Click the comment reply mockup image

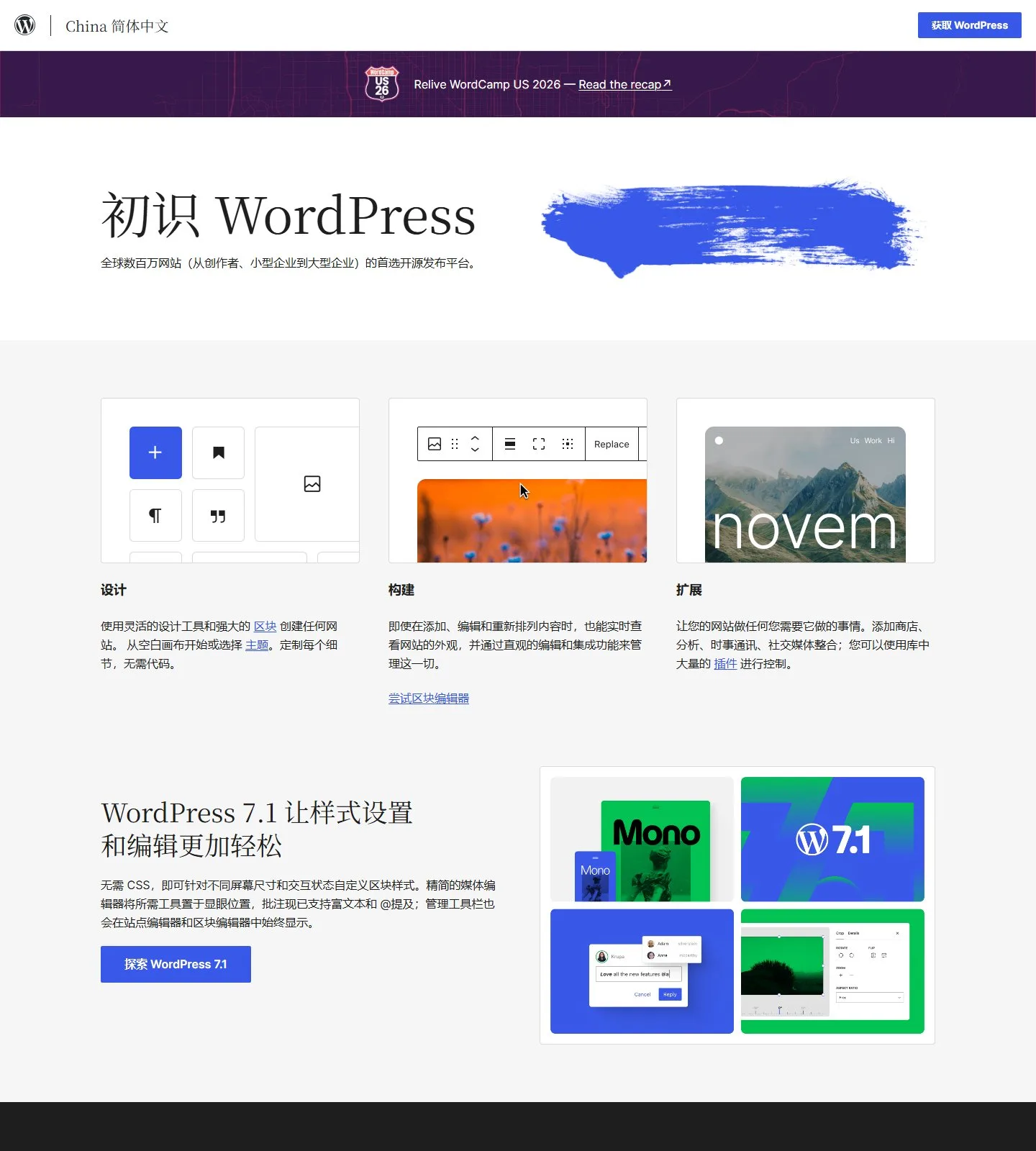pos(642,971)
